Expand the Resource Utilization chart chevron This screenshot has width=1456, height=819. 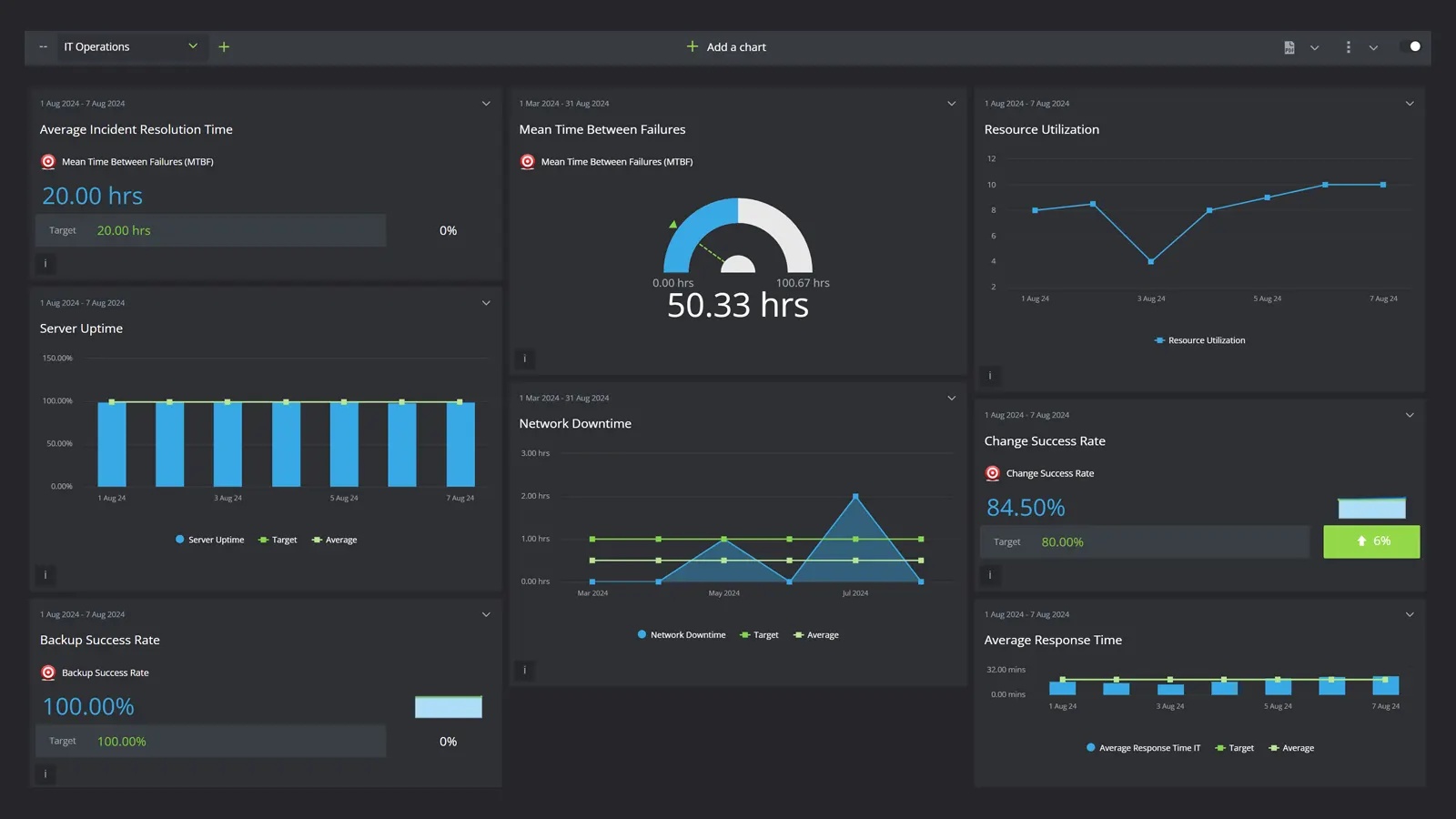tap(1409, 103)
